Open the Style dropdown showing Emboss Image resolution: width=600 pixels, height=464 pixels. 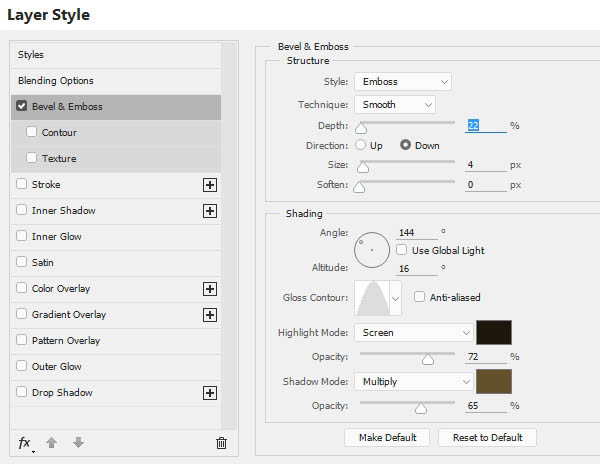tap(403, 82)
